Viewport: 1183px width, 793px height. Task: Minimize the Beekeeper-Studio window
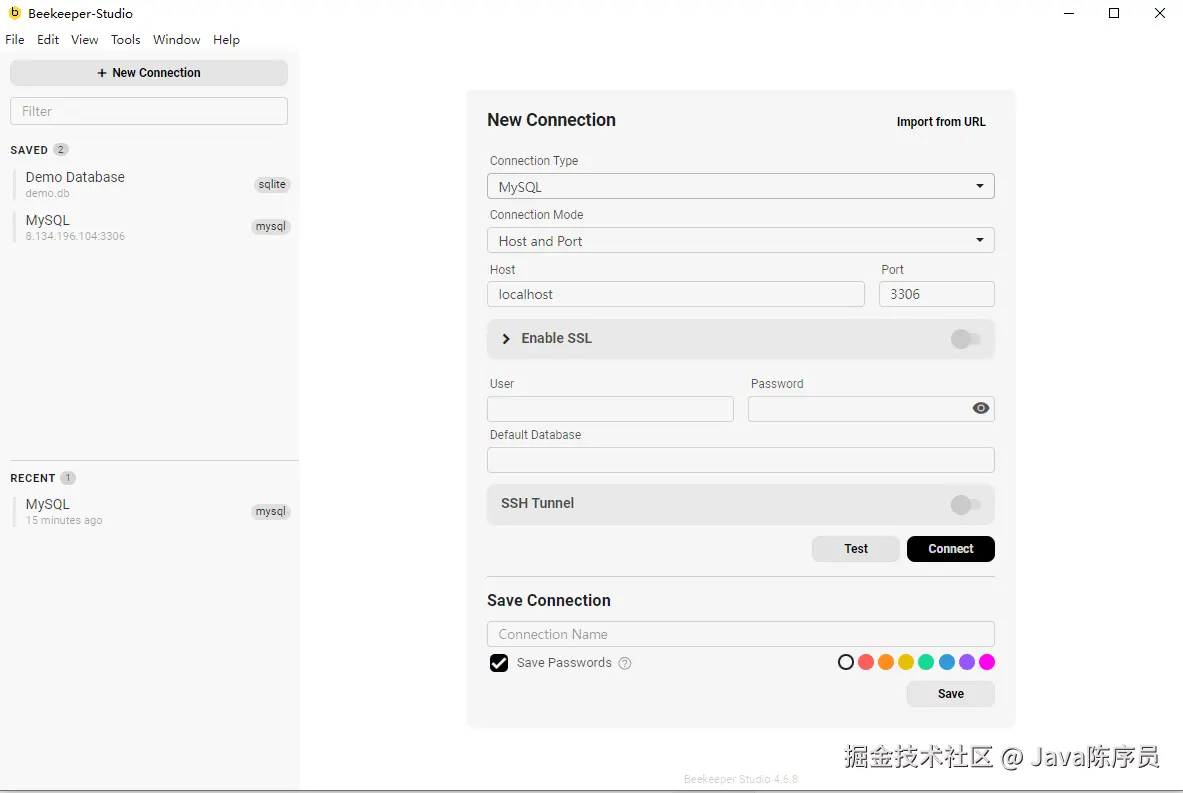(x=1068, y=13)
